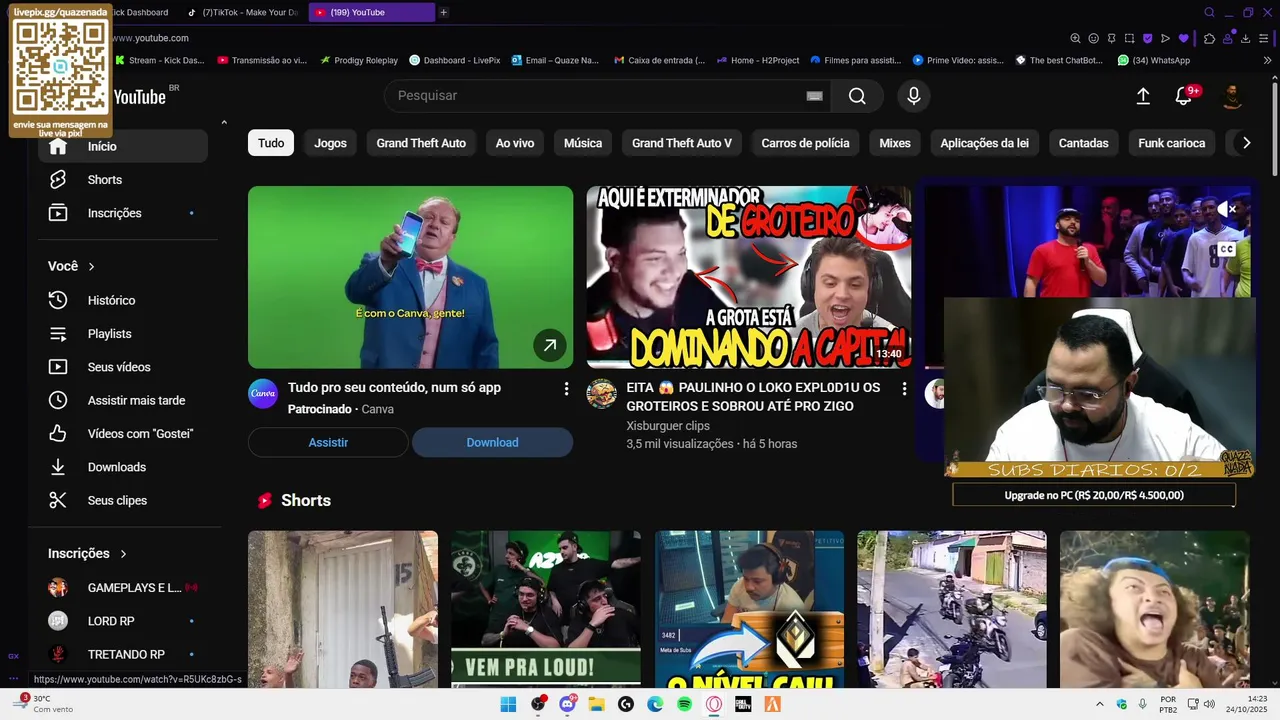
Task: Open Spotify from the taskbar
Action: coord(684,704)
